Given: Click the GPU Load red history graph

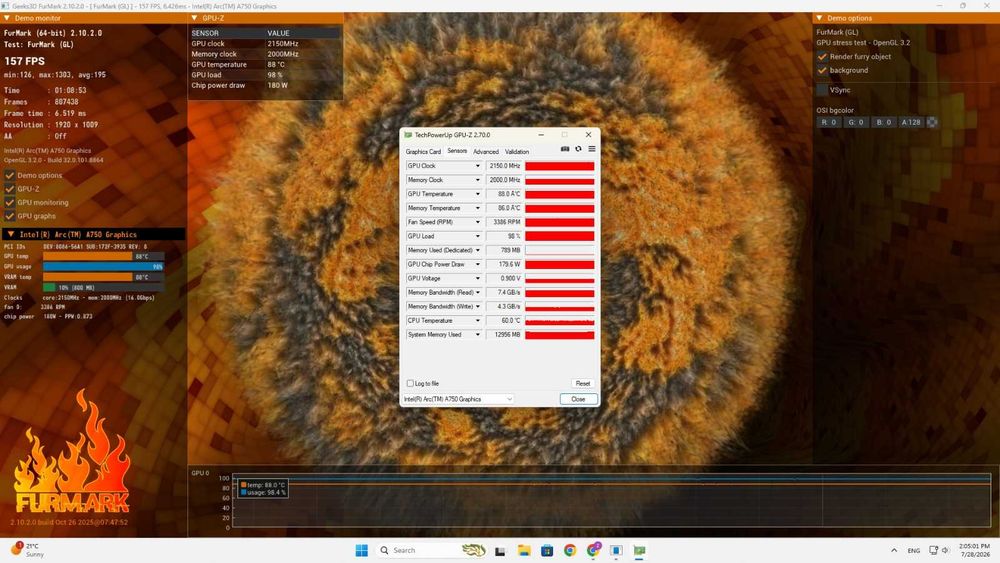Looking at the screenshot, I should point(559,236).
